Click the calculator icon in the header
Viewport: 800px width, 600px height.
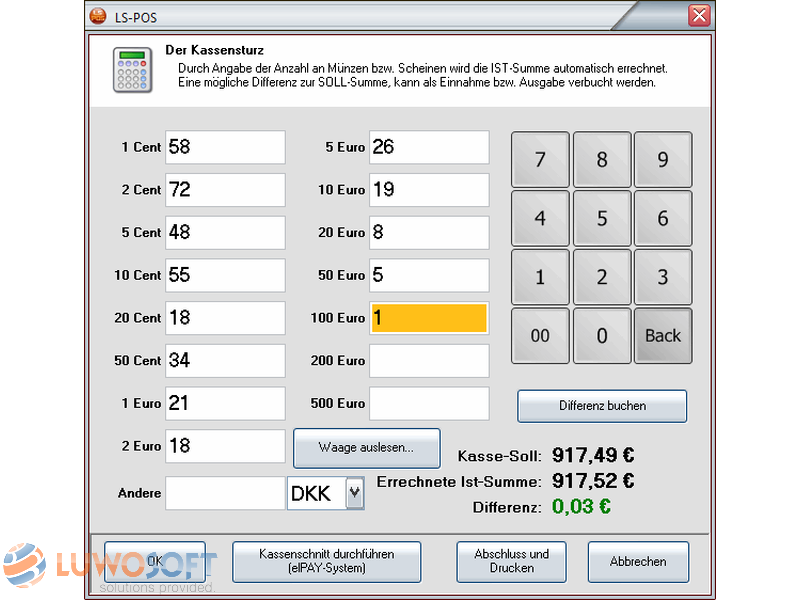point(132,70)
